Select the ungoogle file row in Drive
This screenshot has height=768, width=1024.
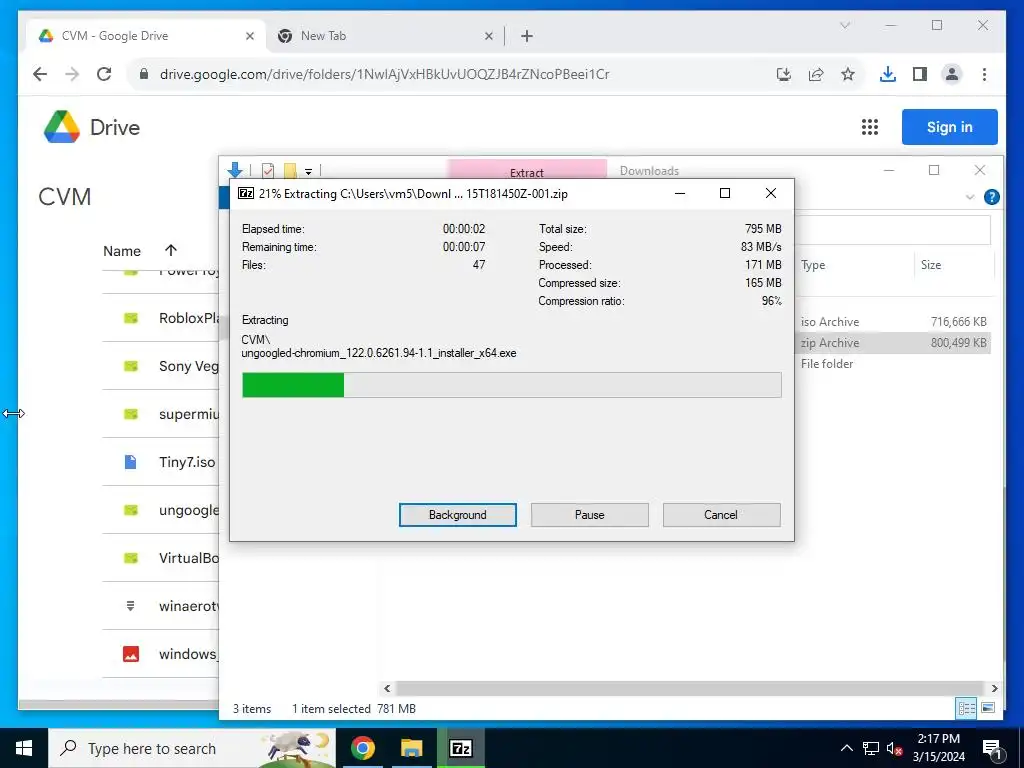pyautogui.click(x=161, y=510)
